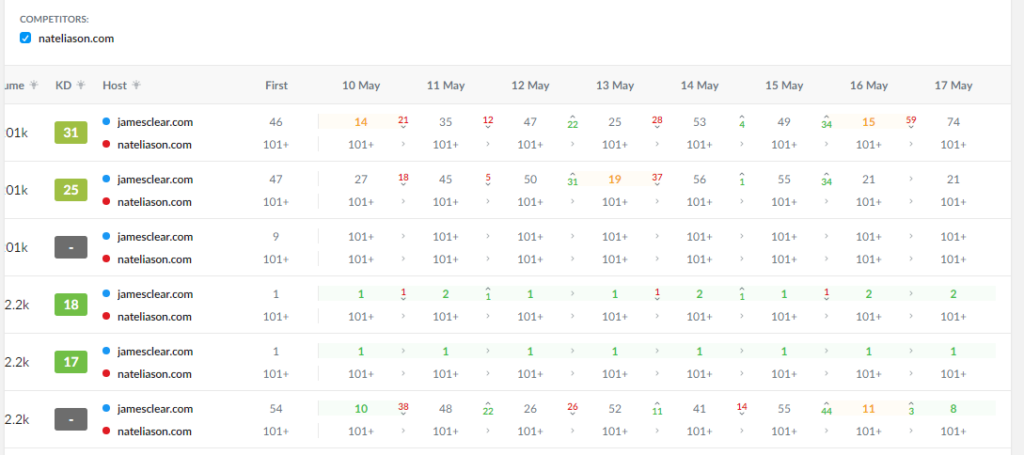Click the red 21 drop indicator
This screenshot has width=1024, height=455.
click(403, 121)
